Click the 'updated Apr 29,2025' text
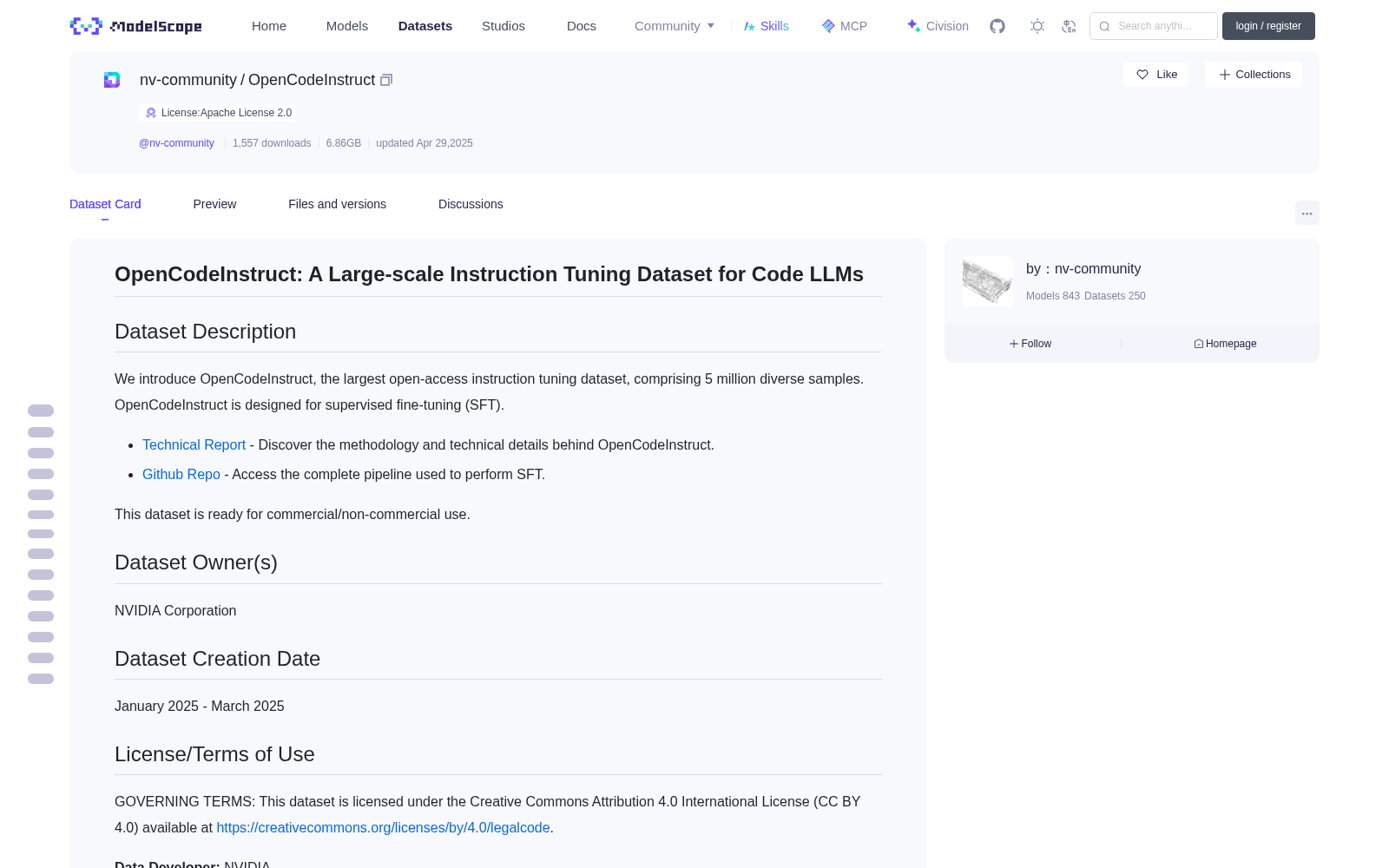 click(425, 143)
